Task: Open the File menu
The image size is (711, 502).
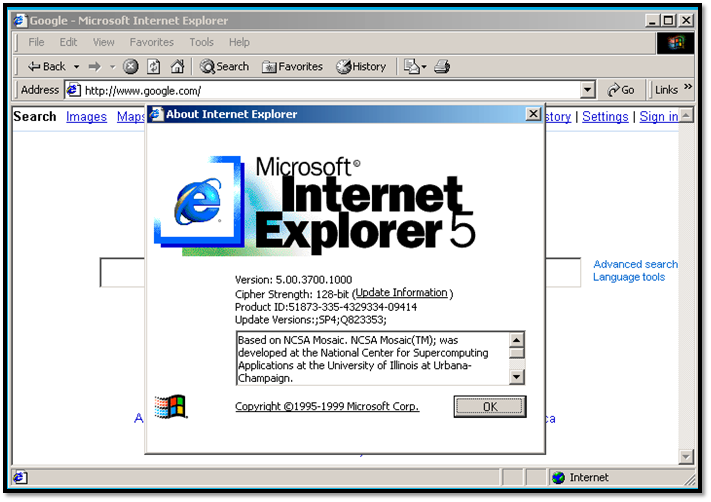Action: coord(36,42)
